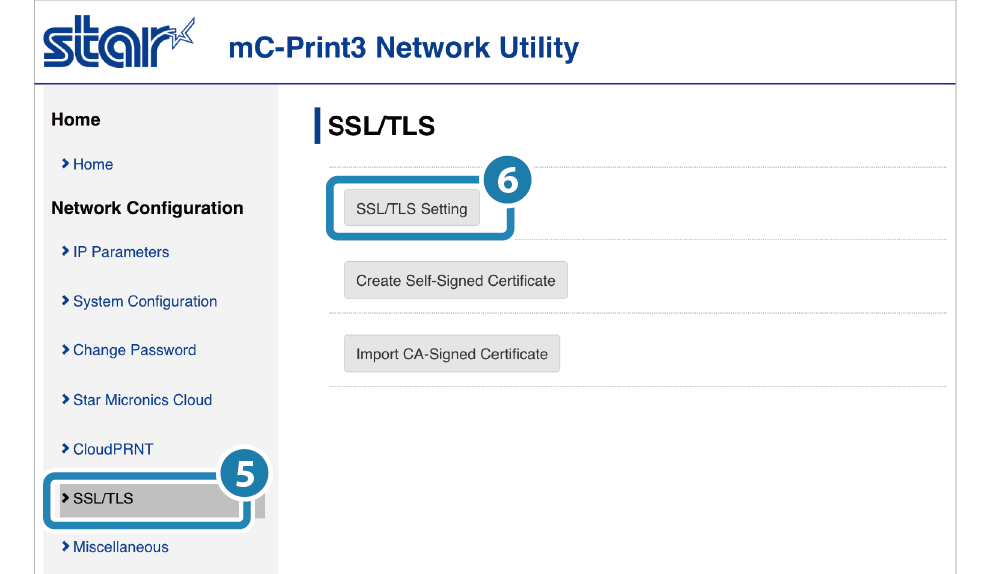This screenshot has width=1000, height=574.
Task: Click the chevron beside Miscellaneous
Action: click(x=64, y=547)
